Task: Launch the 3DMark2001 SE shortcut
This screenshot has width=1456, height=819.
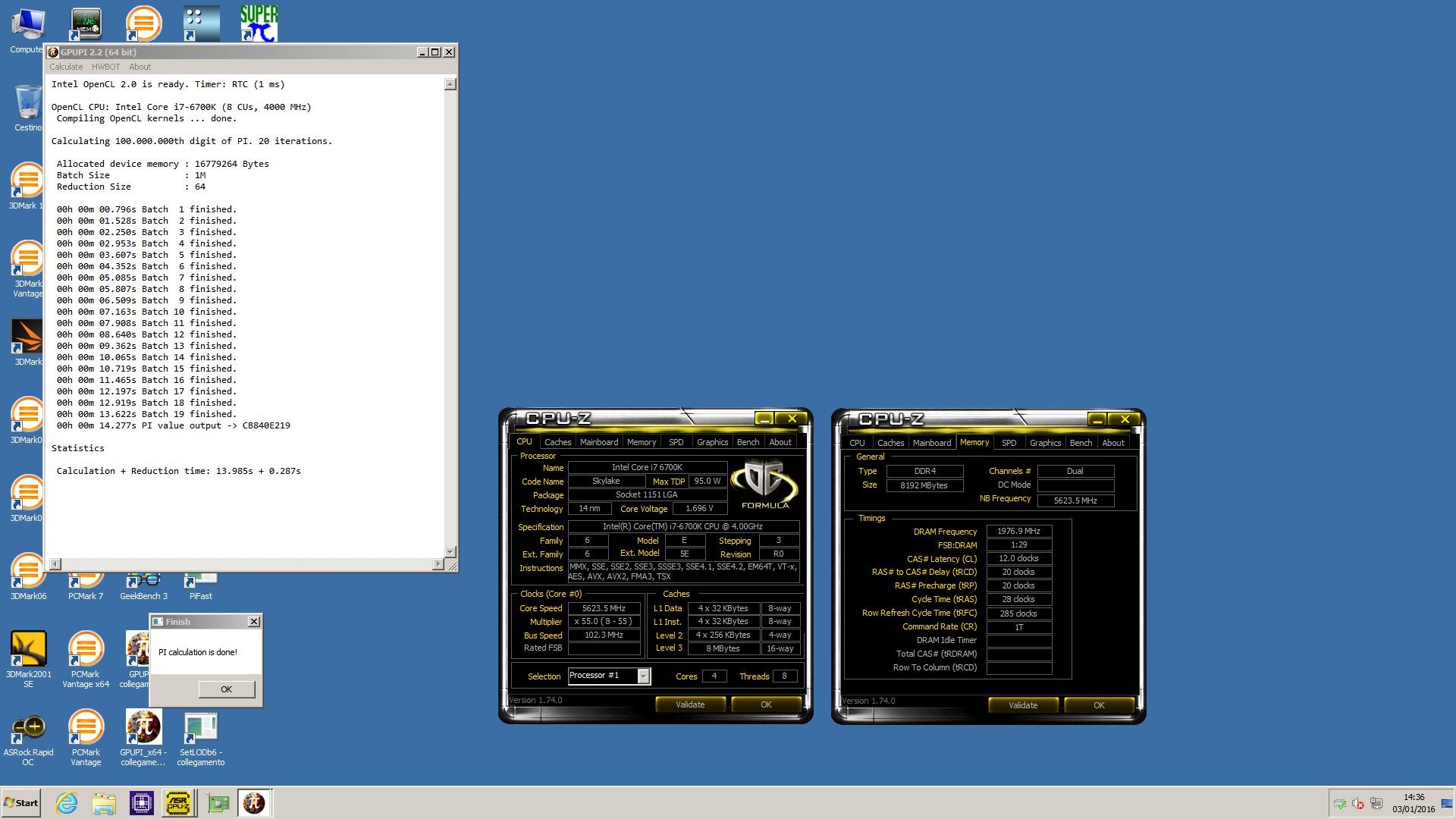Action: pos(28,660)
